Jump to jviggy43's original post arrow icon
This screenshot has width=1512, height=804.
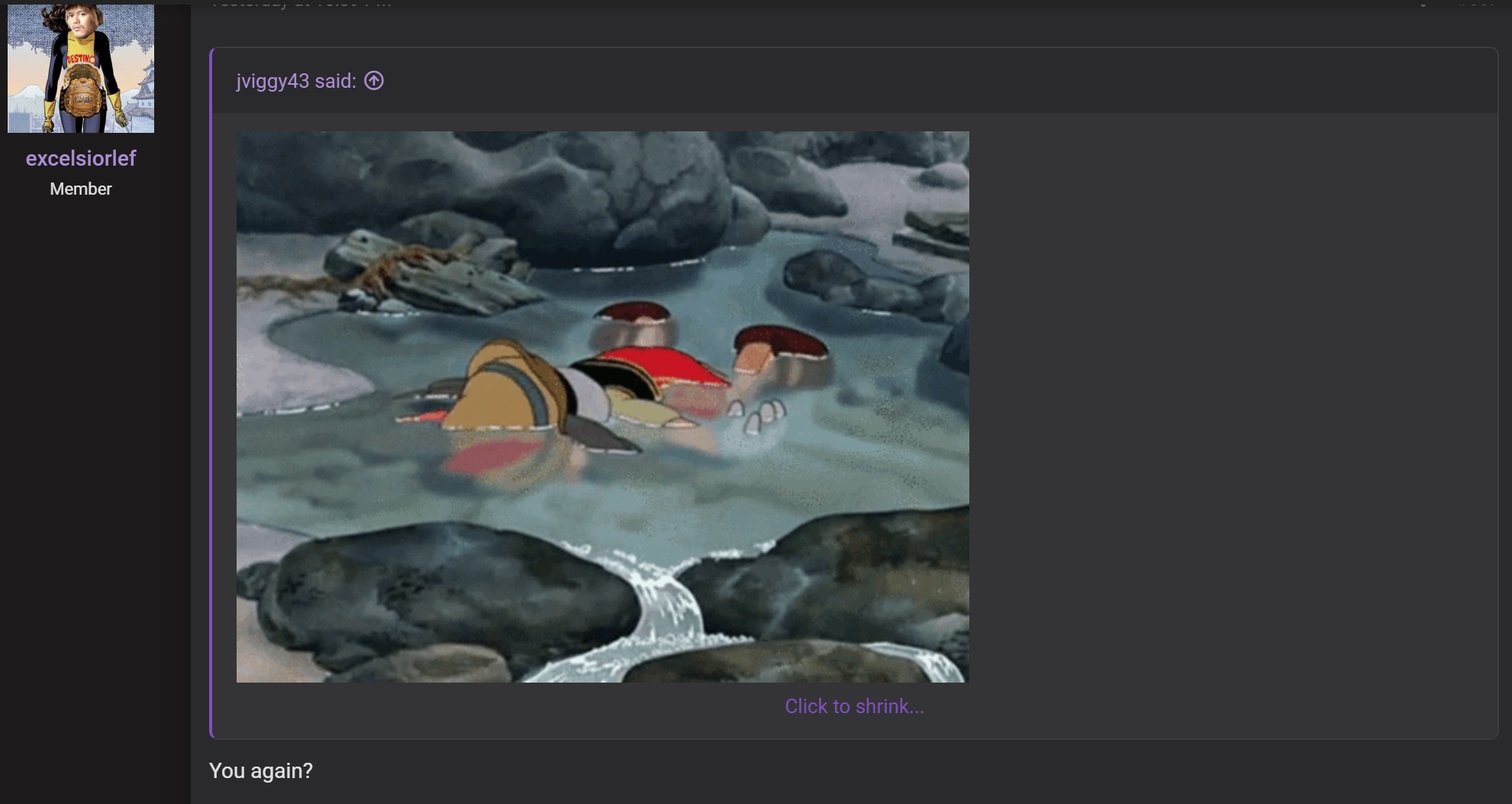374,80
